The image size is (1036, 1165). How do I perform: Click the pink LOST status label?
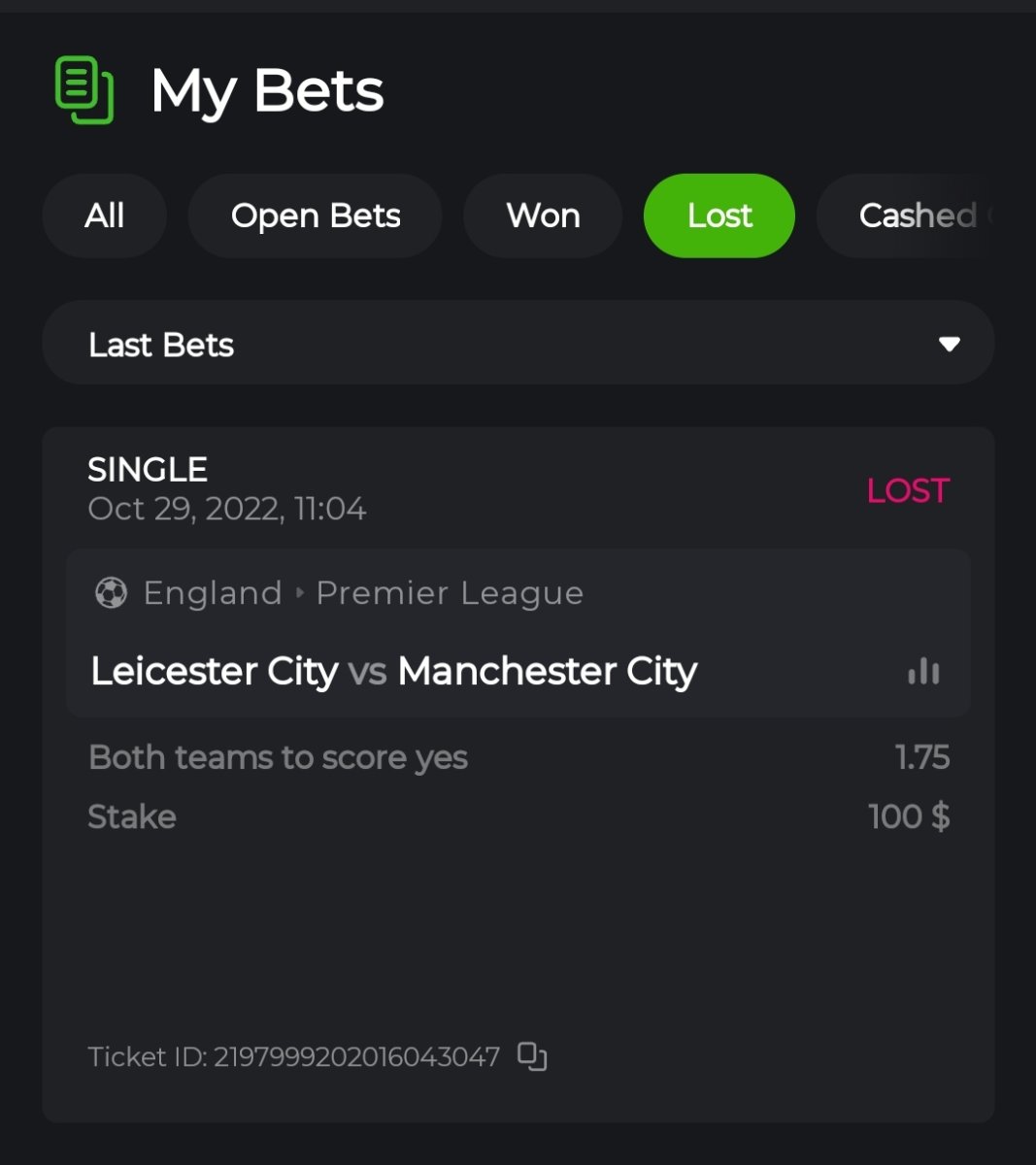pyautogui.click(x=907, y=490)
